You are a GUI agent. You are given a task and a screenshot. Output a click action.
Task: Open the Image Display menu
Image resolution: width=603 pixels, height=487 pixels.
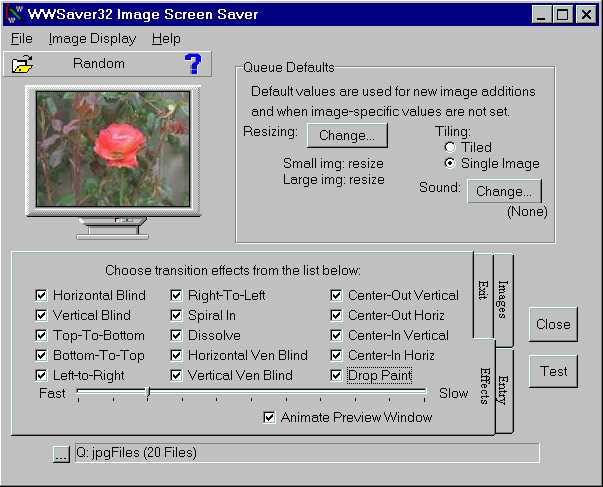click(92, 39)
